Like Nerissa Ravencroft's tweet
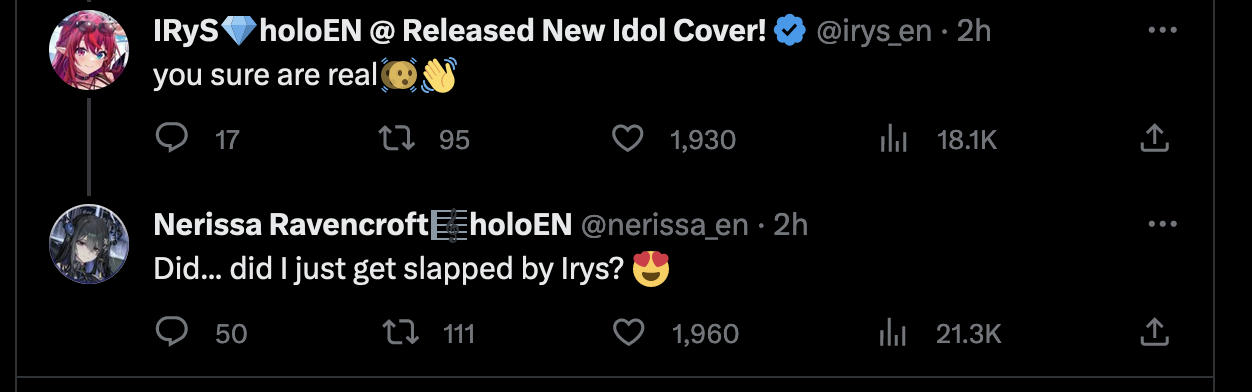The image size is (1252, 392). [x=627, y=332]
